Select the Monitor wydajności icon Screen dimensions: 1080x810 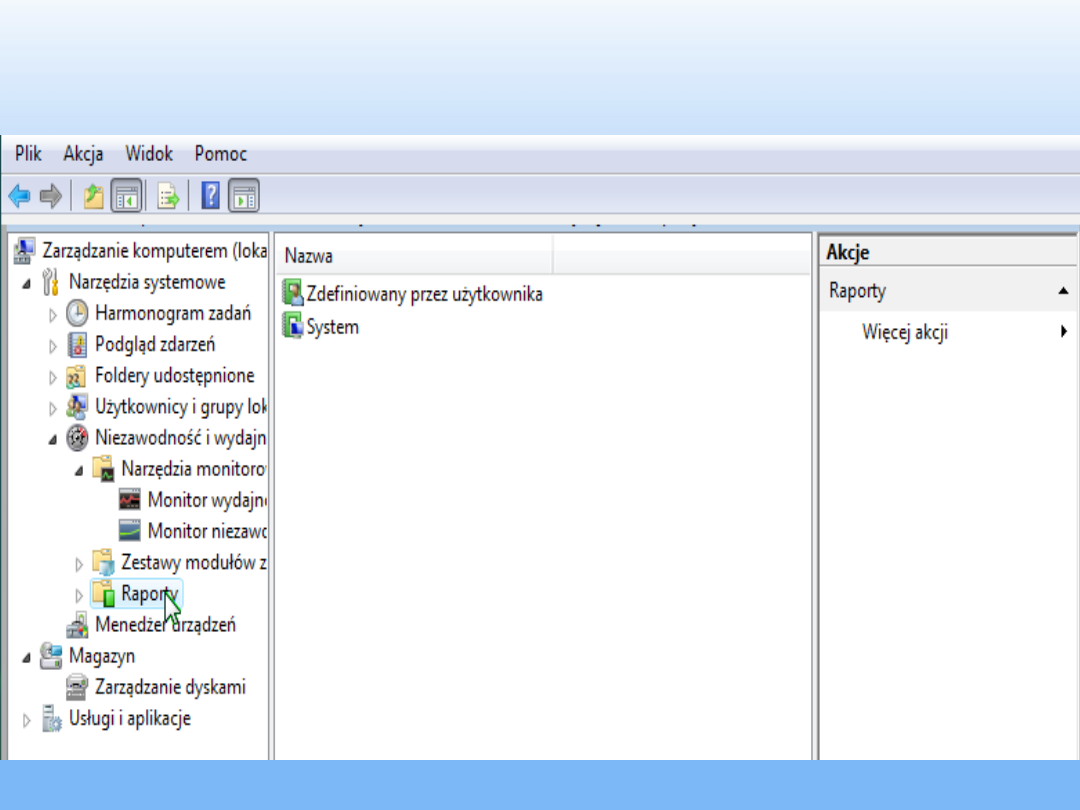[x=130, y=500]
